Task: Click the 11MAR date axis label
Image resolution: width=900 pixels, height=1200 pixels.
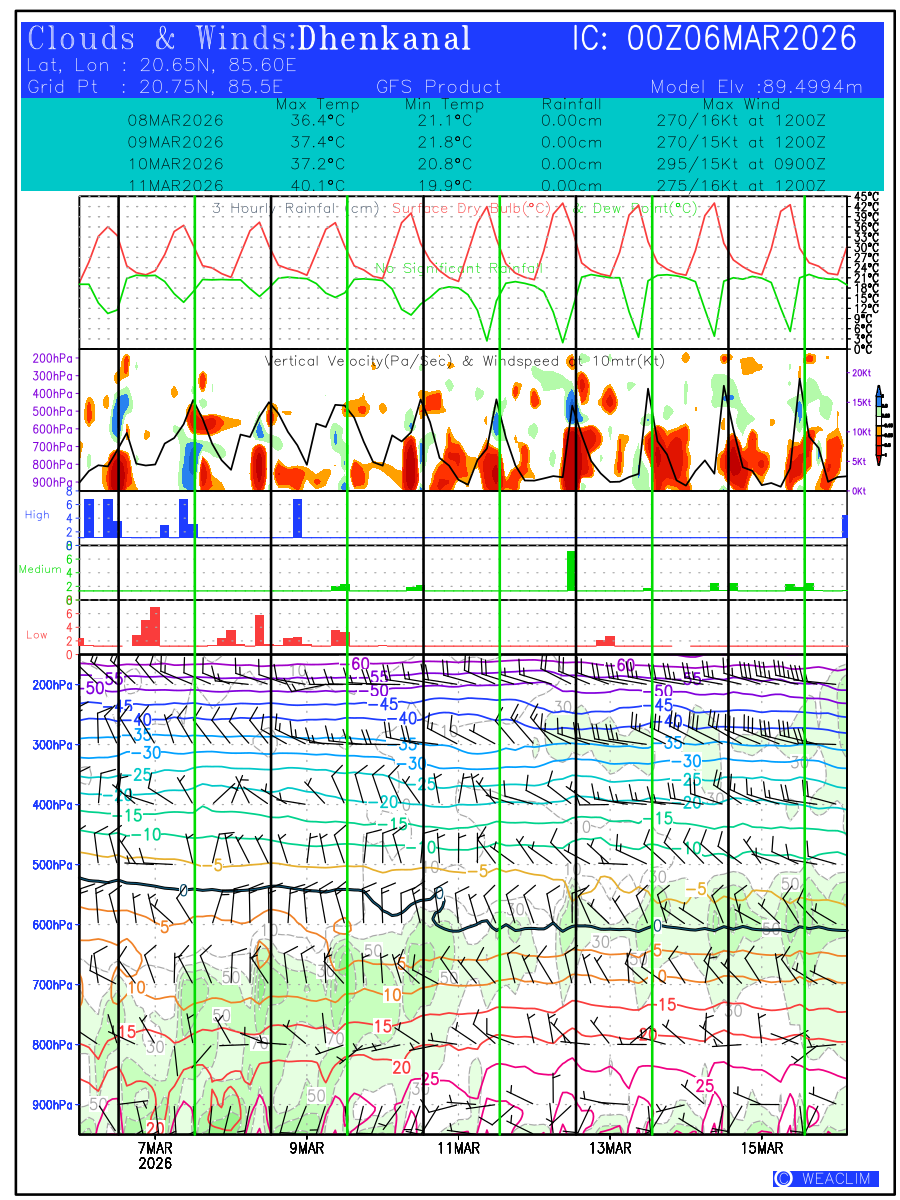Action: [x=458, y=1148]
